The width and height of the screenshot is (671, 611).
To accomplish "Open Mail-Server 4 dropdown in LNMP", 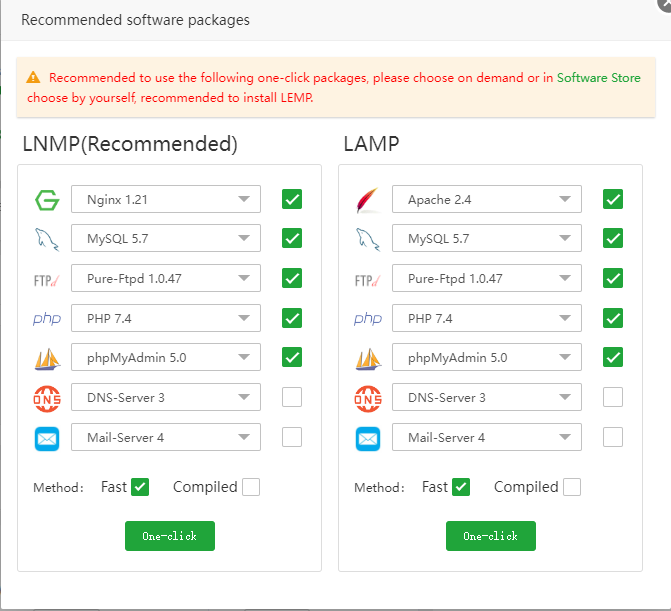I will tap(166, 437).
